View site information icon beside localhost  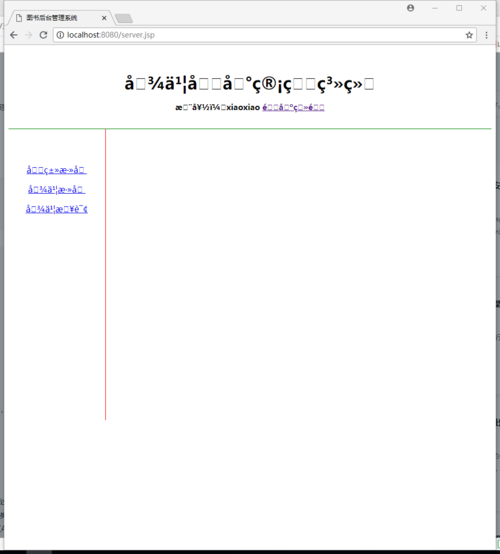tap(60, 35)
